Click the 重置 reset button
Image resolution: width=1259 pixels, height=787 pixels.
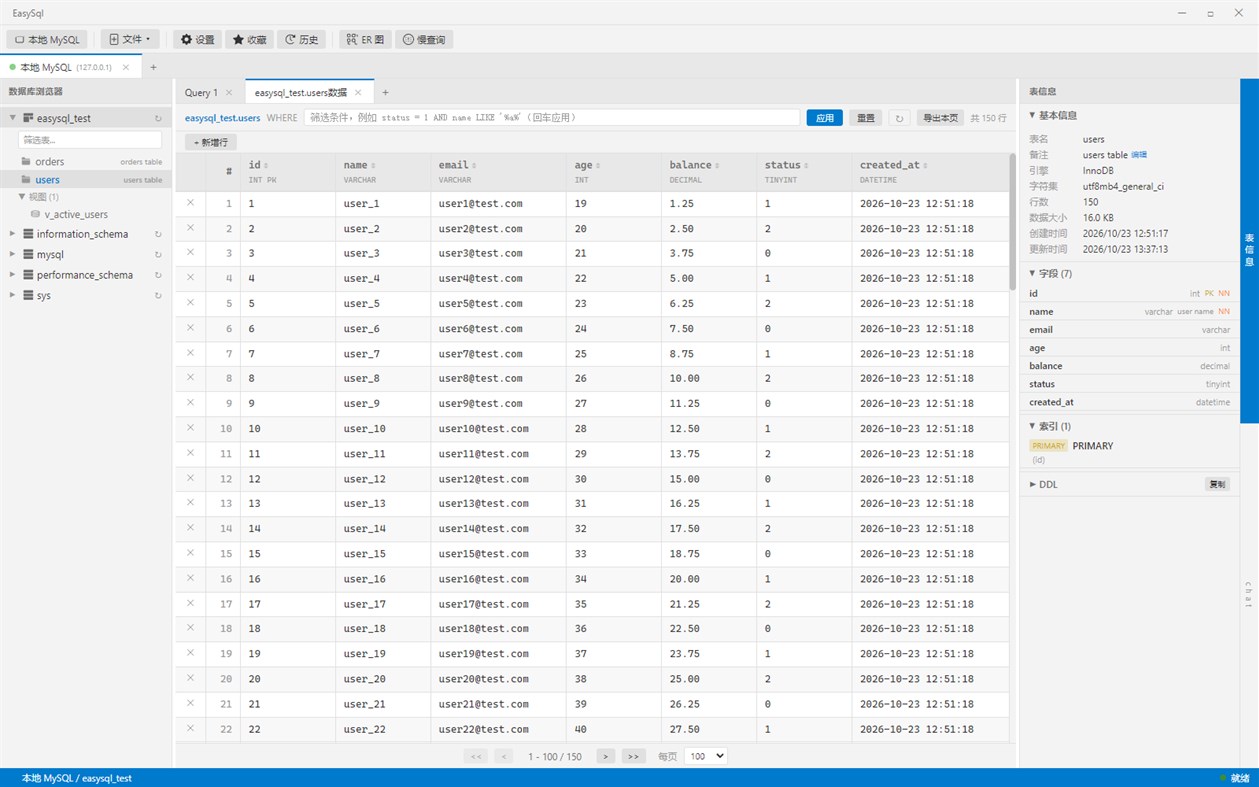click(x=866, y=118)
